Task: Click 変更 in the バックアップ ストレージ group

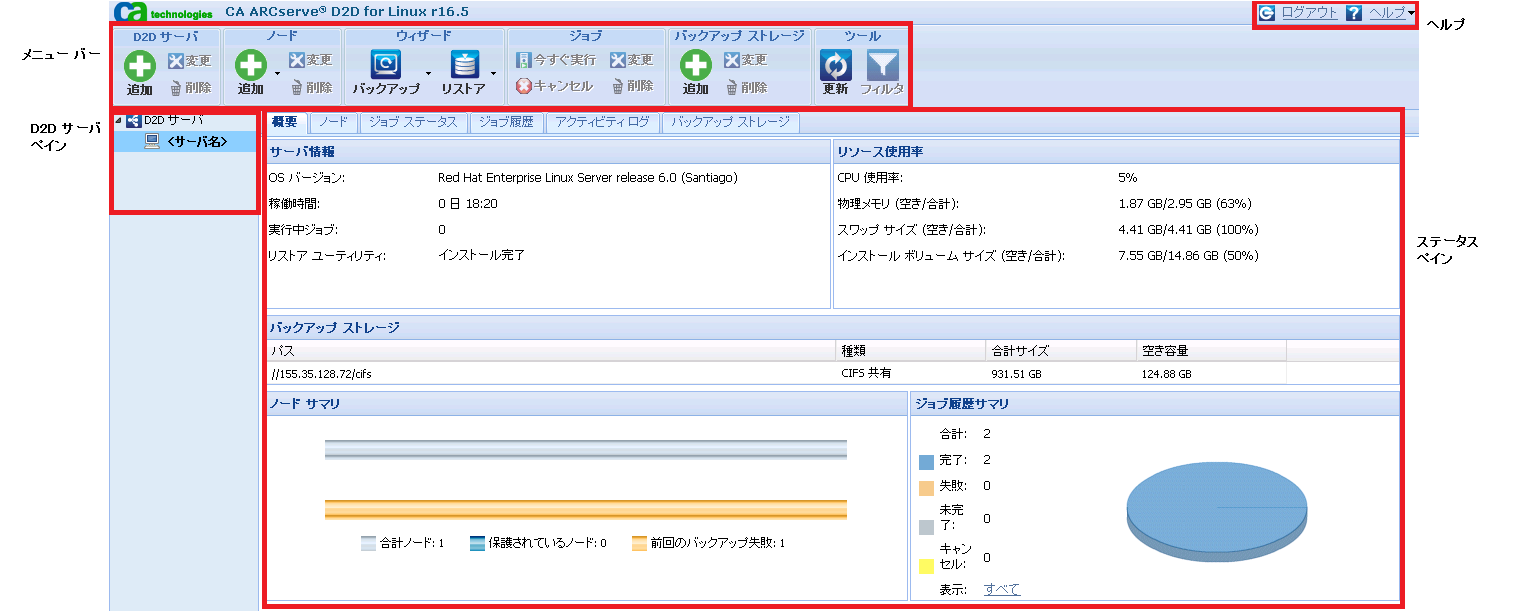Action: coord(746,60)
